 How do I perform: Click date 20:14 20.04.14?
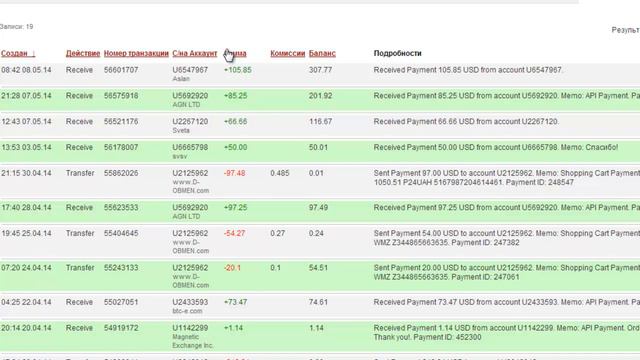click(x=27, y=328)
